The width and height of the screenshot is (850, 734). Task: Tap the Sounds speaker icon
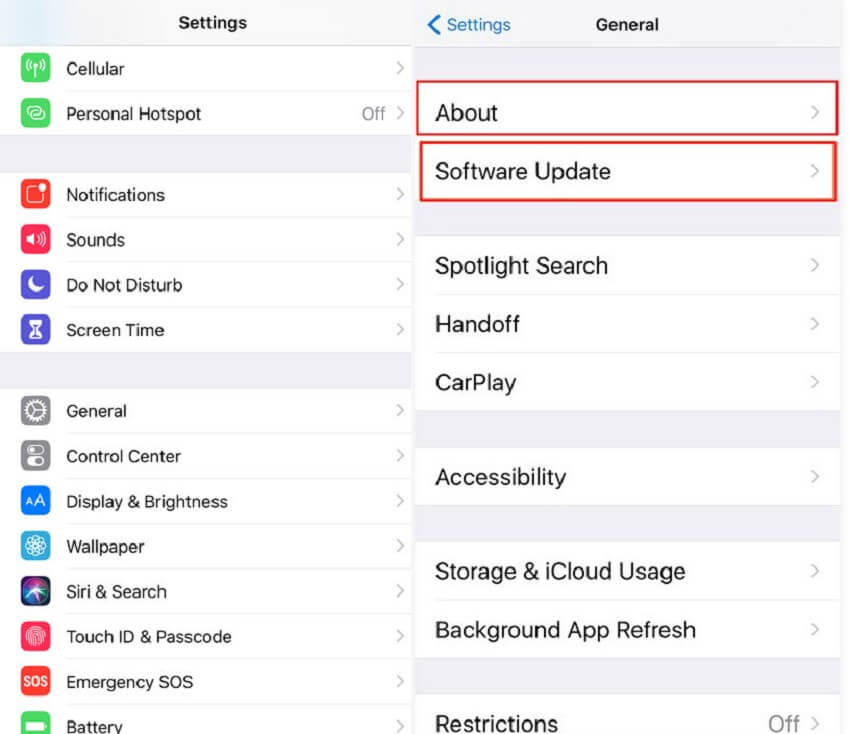[35, 240]
